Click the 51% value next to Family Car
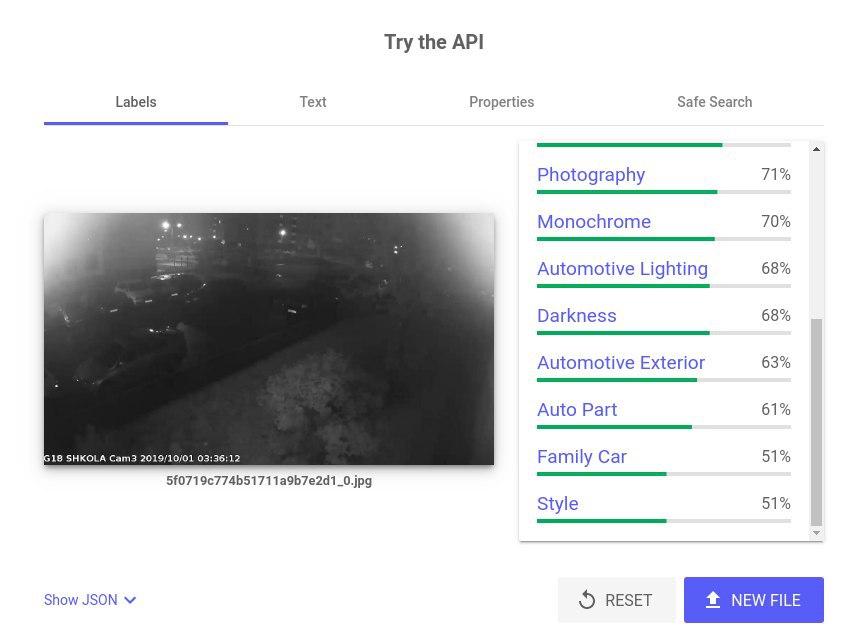This screenshot has height=631, width=859. (776, 456)
